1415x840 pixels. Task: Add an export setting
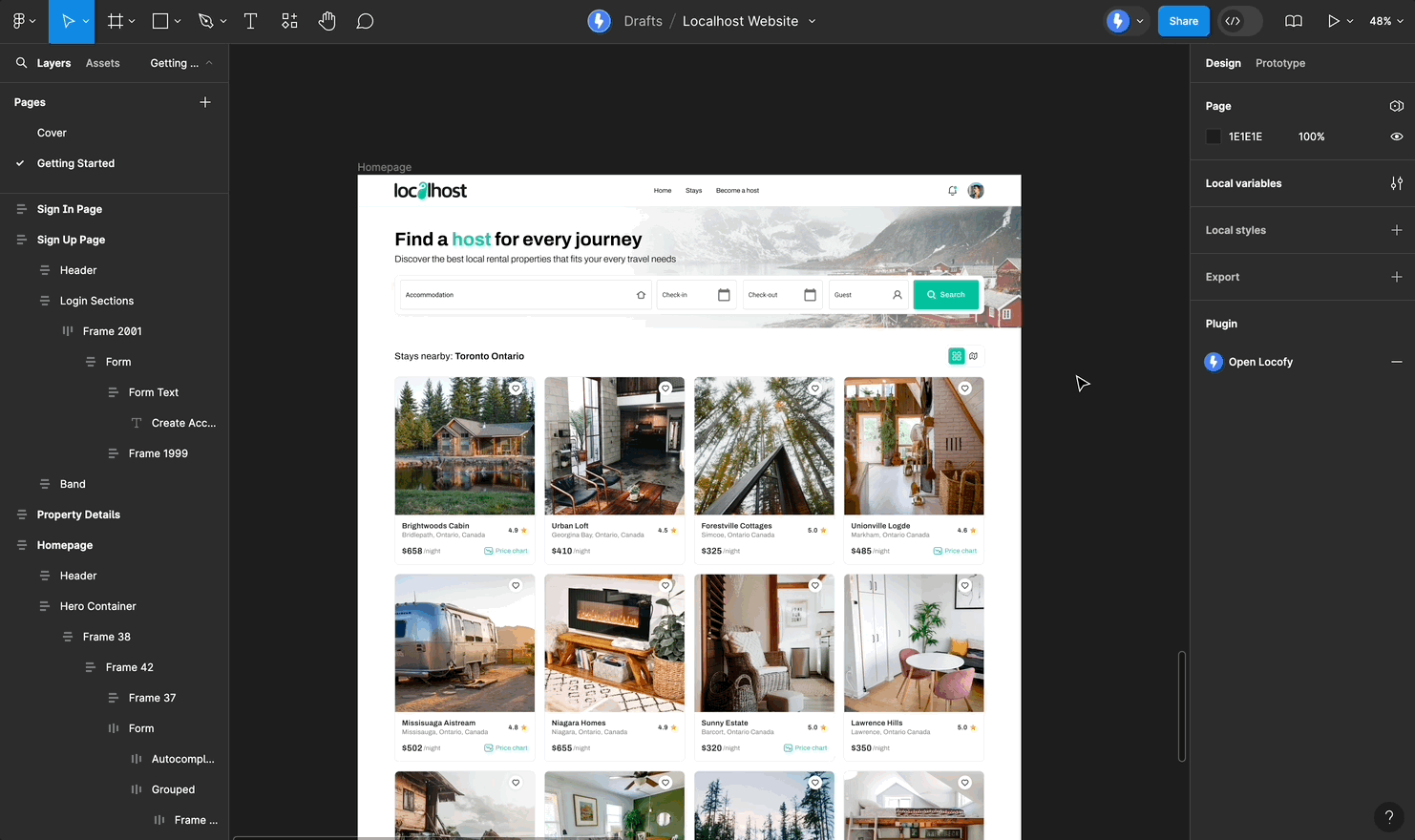1397,277
